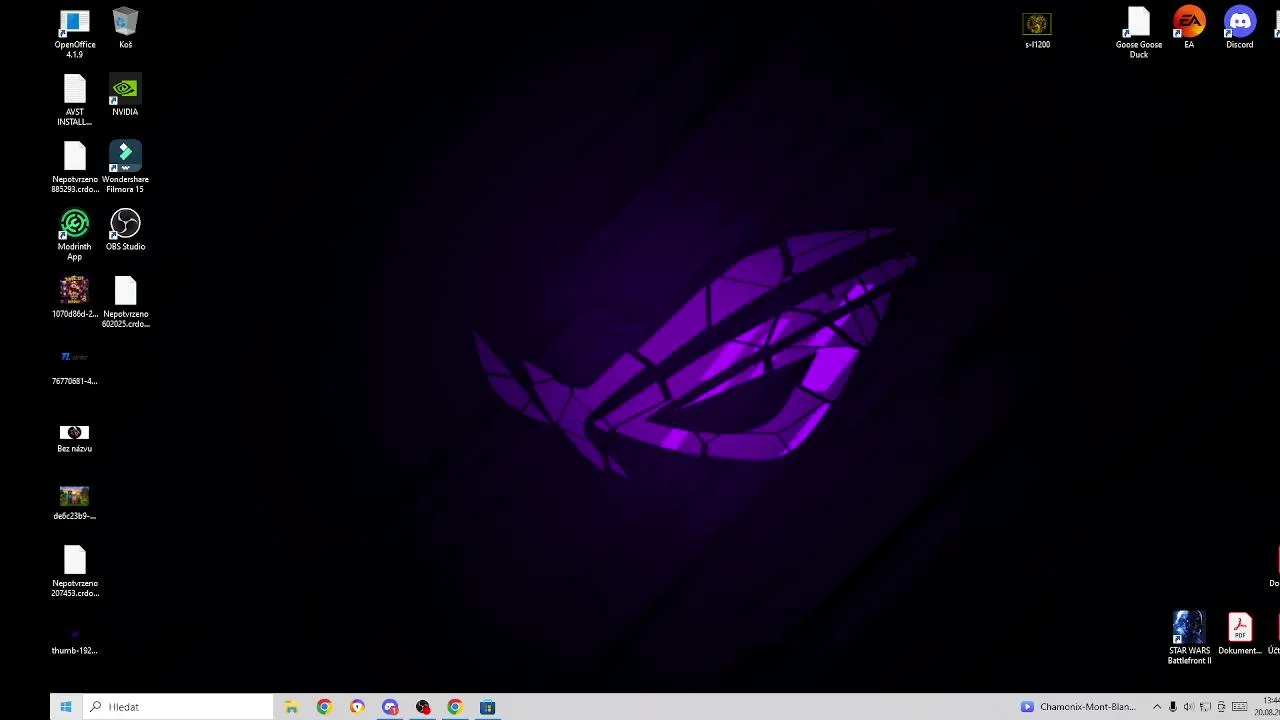Click the microphone icon in system tray
The image size is (1280, 720).
pyautogui.click(x=1173, y=707)
